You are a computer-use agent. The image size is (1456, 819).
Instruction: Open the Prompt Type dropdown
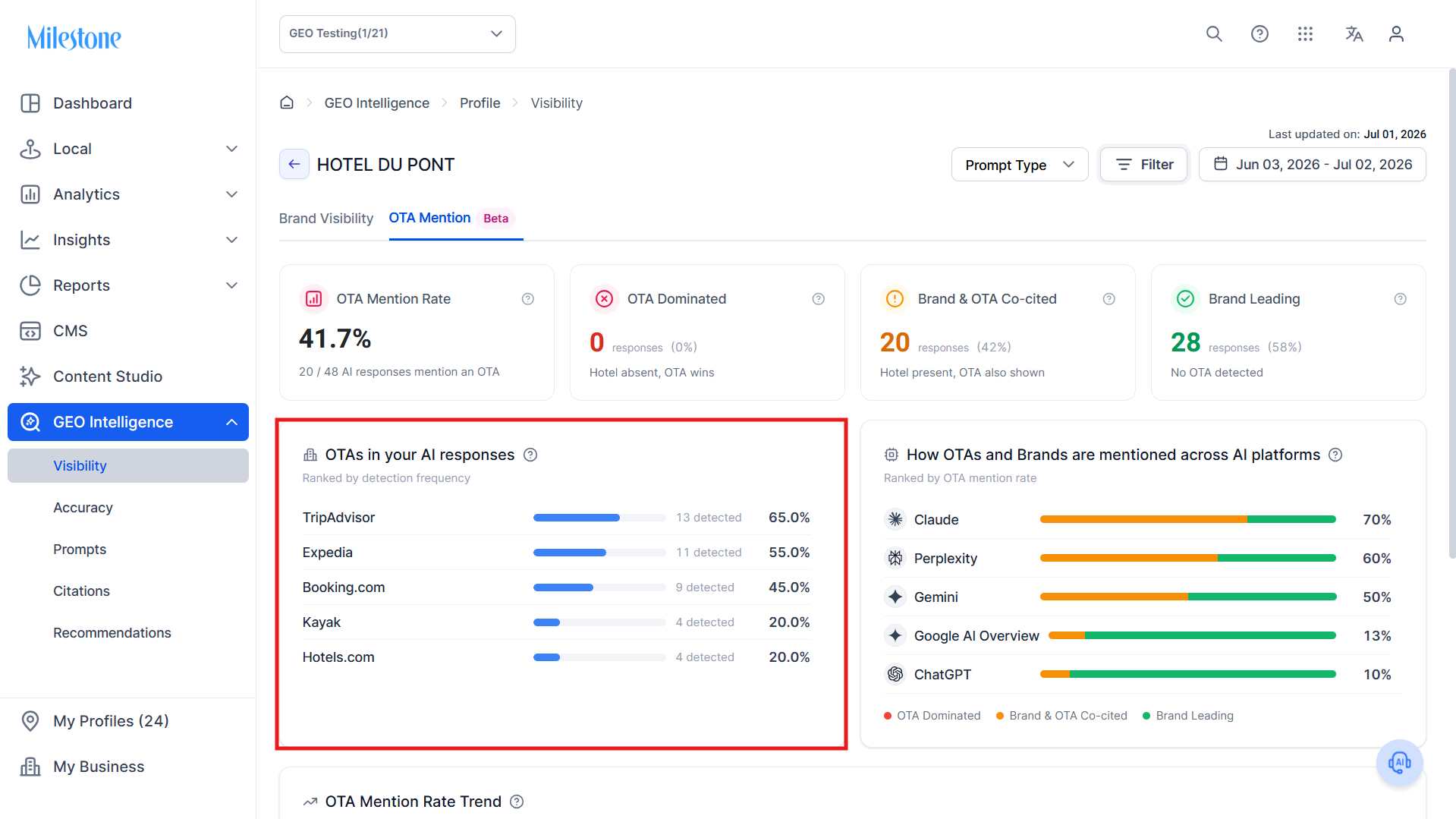point(1020,165)
